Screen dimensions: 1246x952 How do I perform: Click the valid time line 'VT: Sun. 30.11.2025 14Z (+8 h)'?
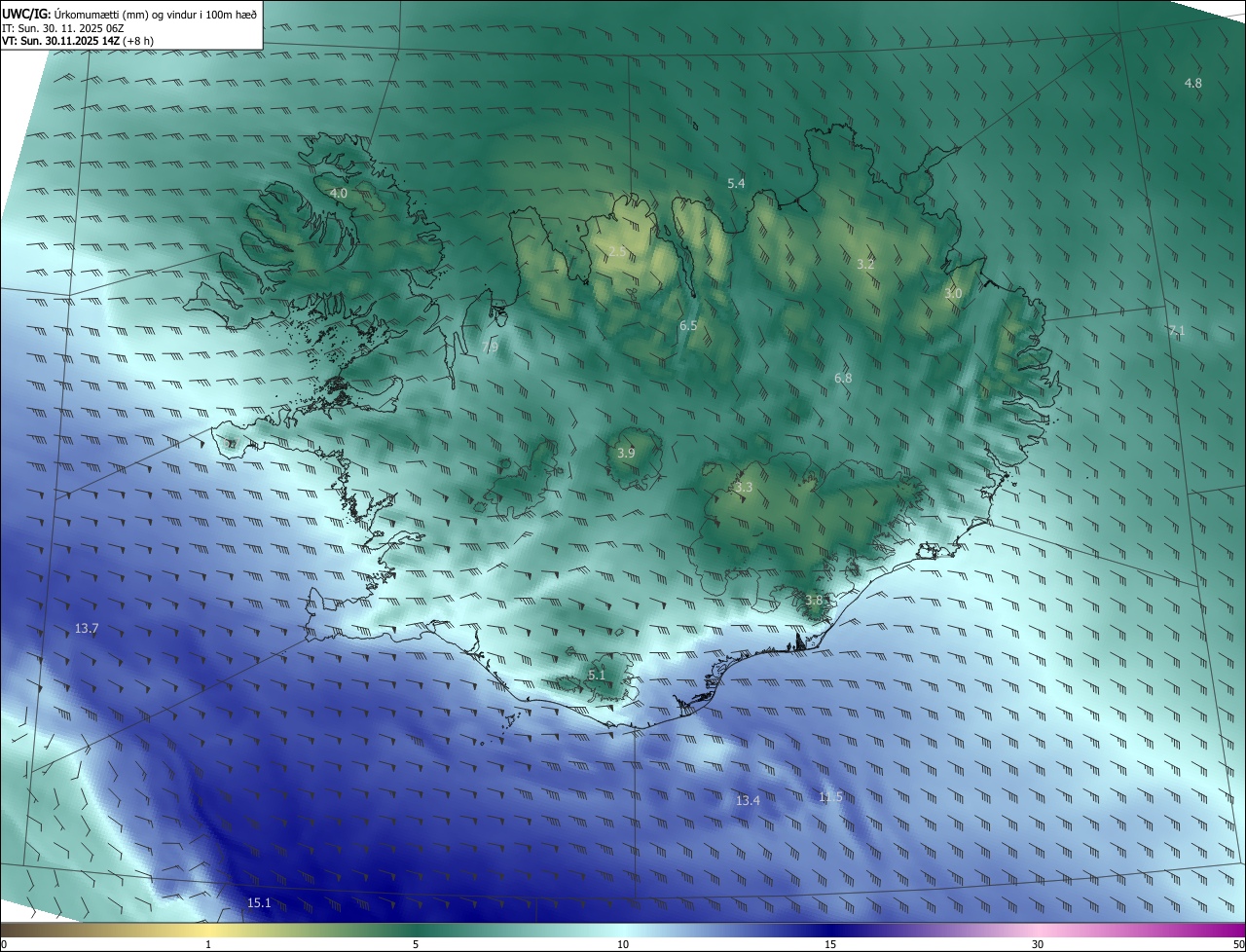(x=78, y=41)
